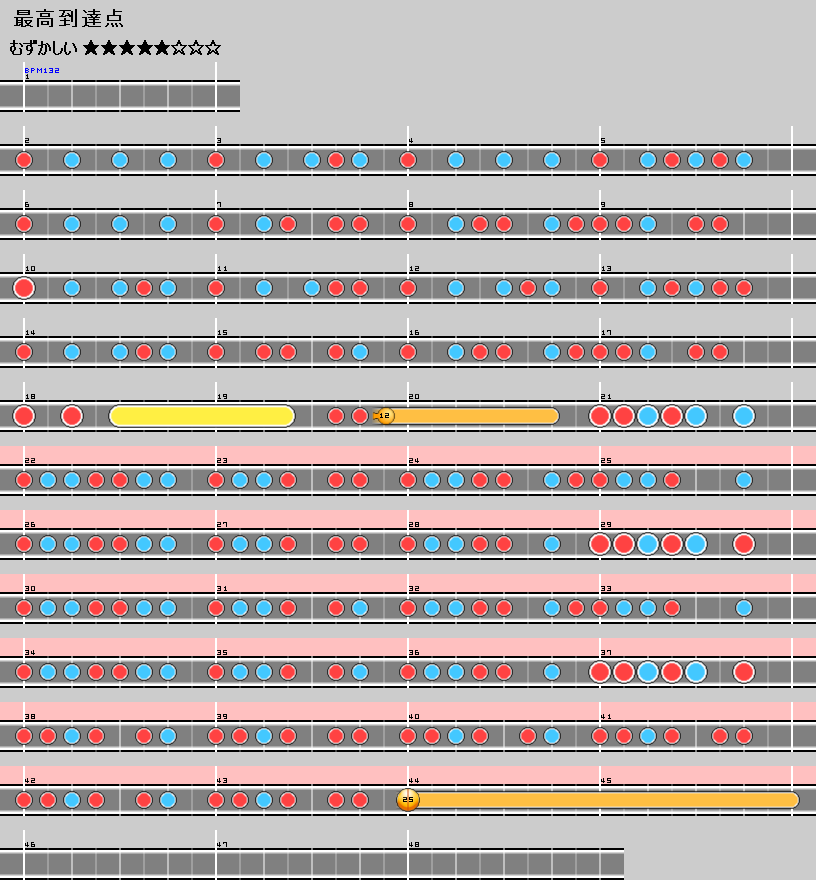This screenshot has width=816, height=880.
Task: Click the むずかしい difficulty label
Action: [x=43, y=47]
